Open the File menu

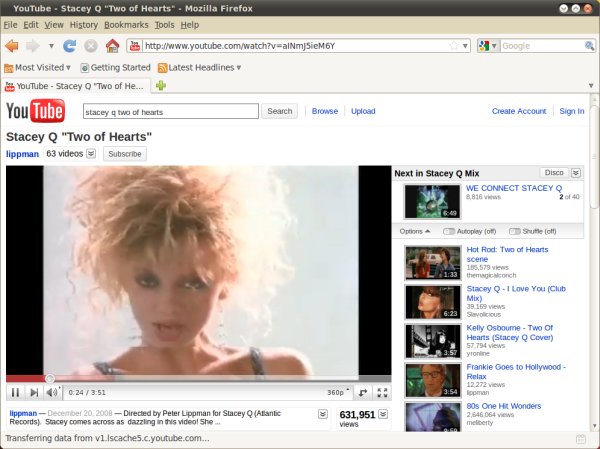(x=10, y=25)
